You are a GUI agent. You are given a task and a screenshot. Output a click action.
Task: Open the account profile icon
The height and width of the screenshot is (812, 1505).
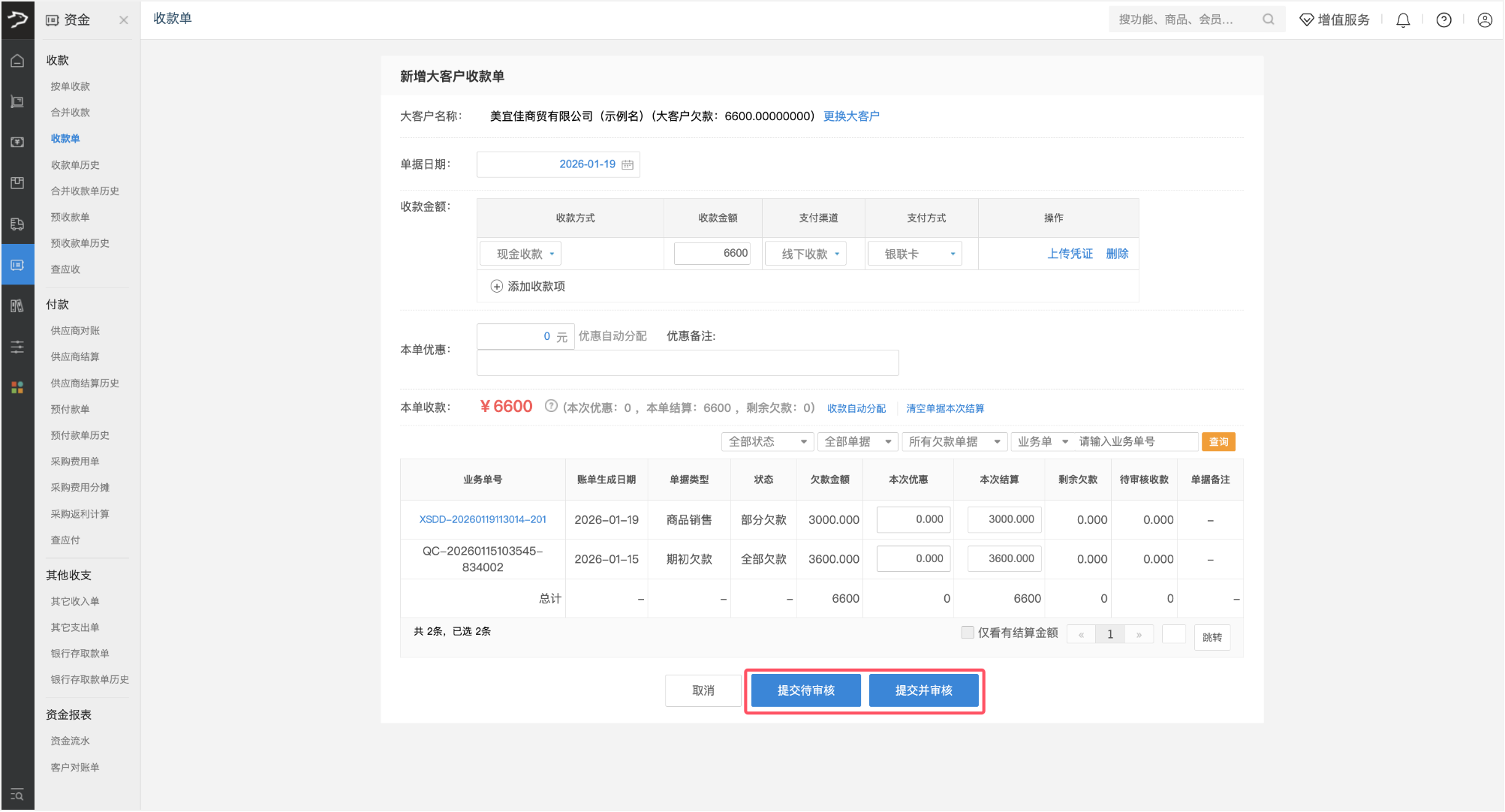click(x=1484, y=20)
